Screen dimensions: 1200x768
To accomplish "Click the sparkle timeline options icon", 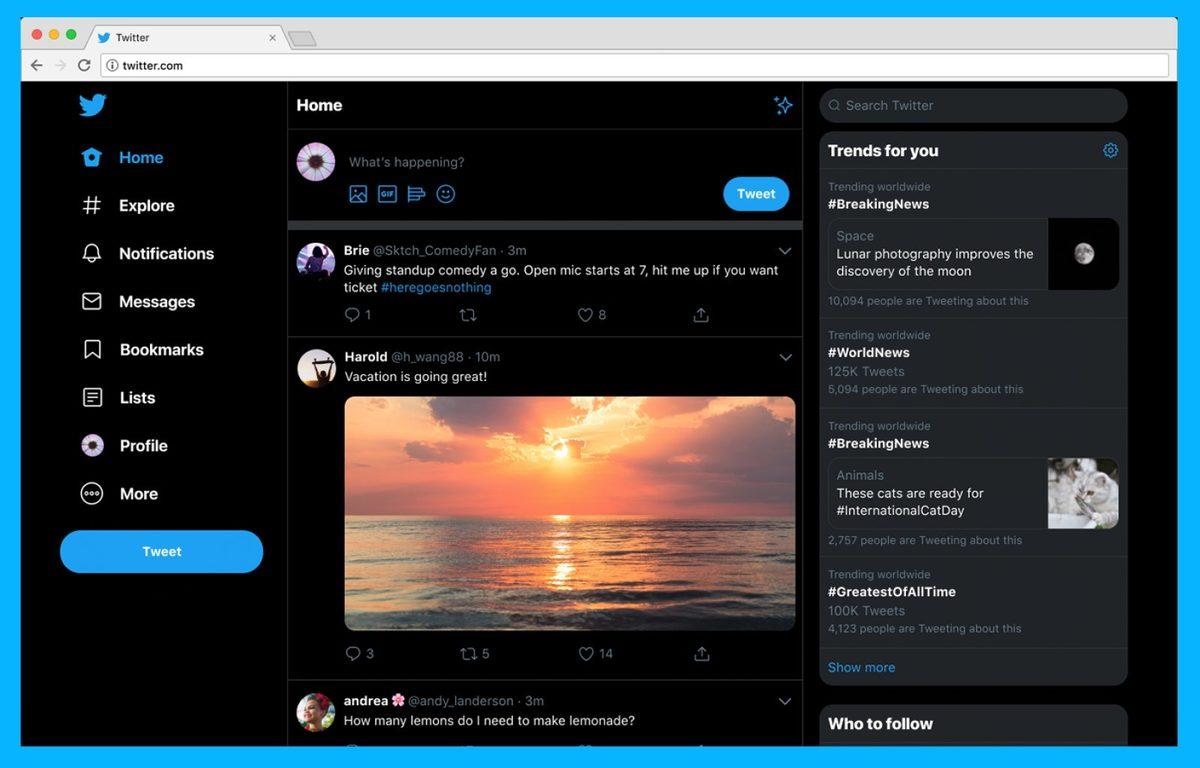I will 783,105.
